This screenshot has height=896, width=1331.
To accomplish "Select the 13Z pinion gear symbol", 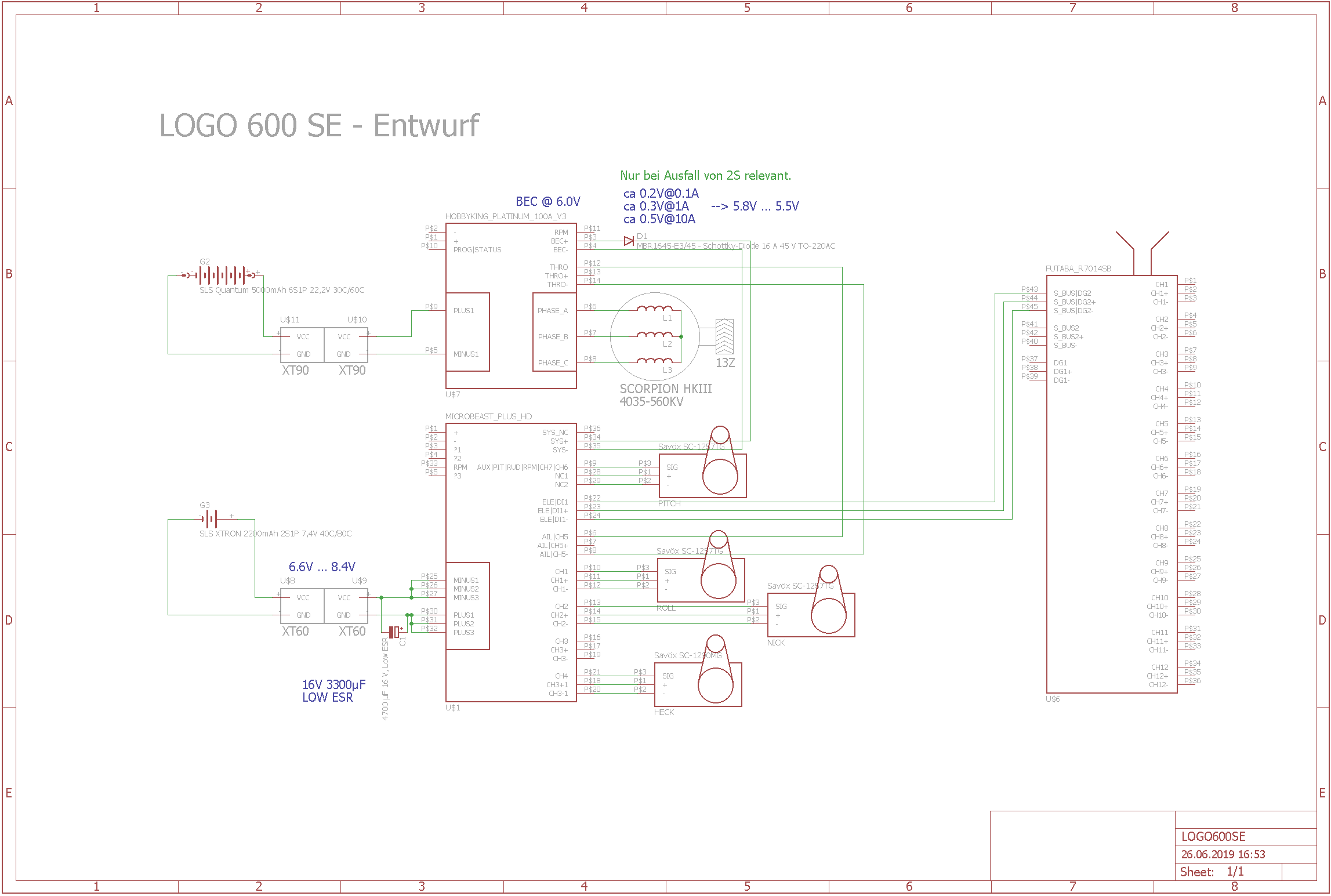I will point(724,337).
